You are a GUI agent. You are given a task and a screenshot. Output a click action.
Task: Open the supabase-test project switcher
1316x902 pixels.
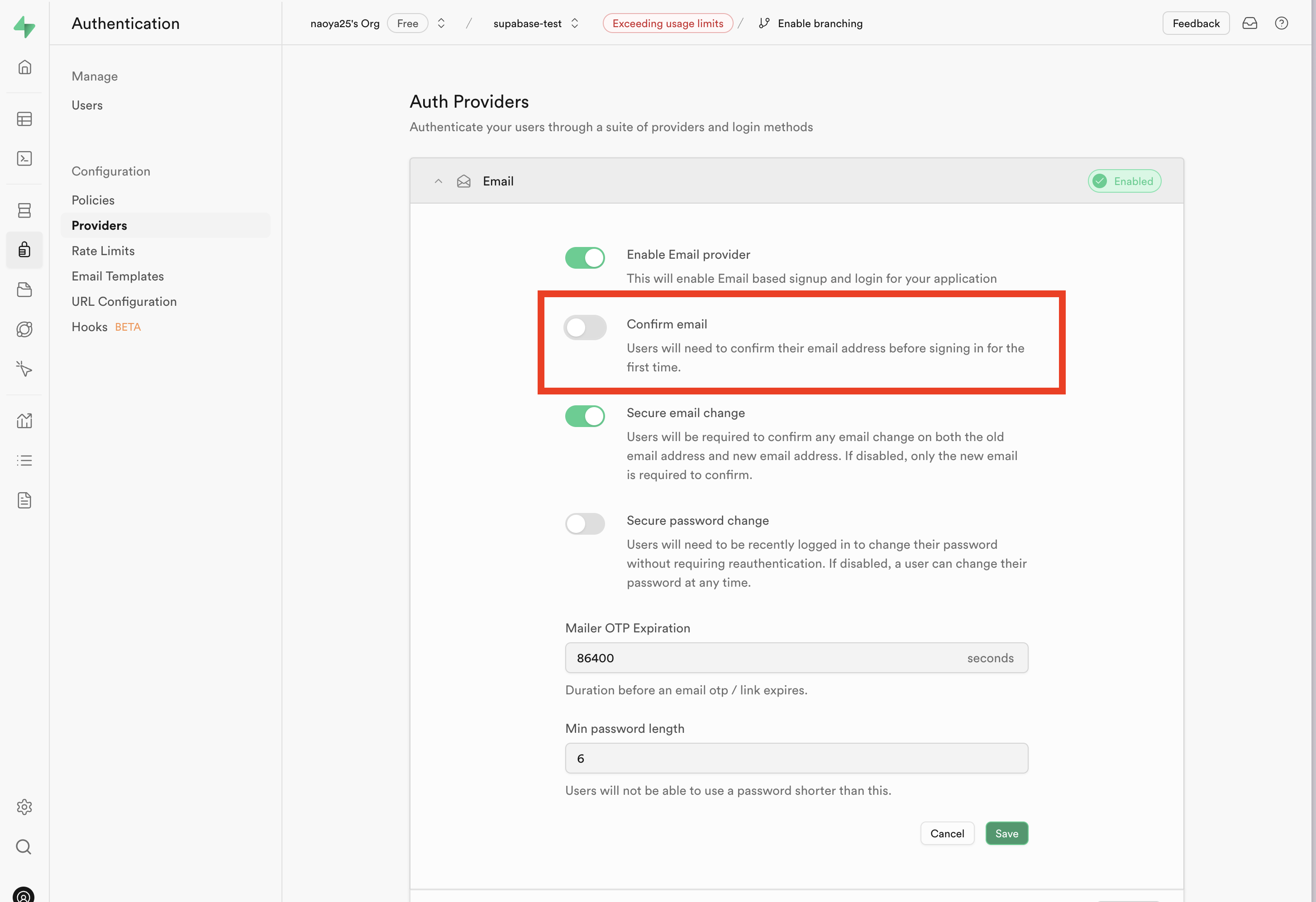pyautogui.click(x=575, y=23)
